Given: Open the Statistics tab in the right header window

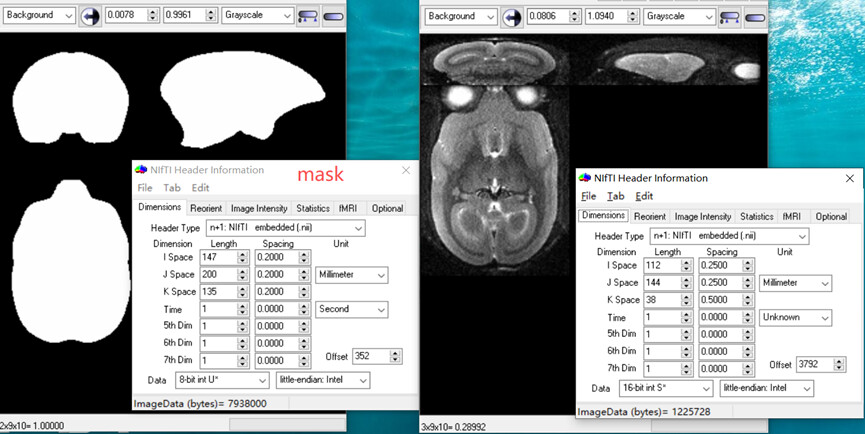Looking at the screenshot, I should click(756, 216).
